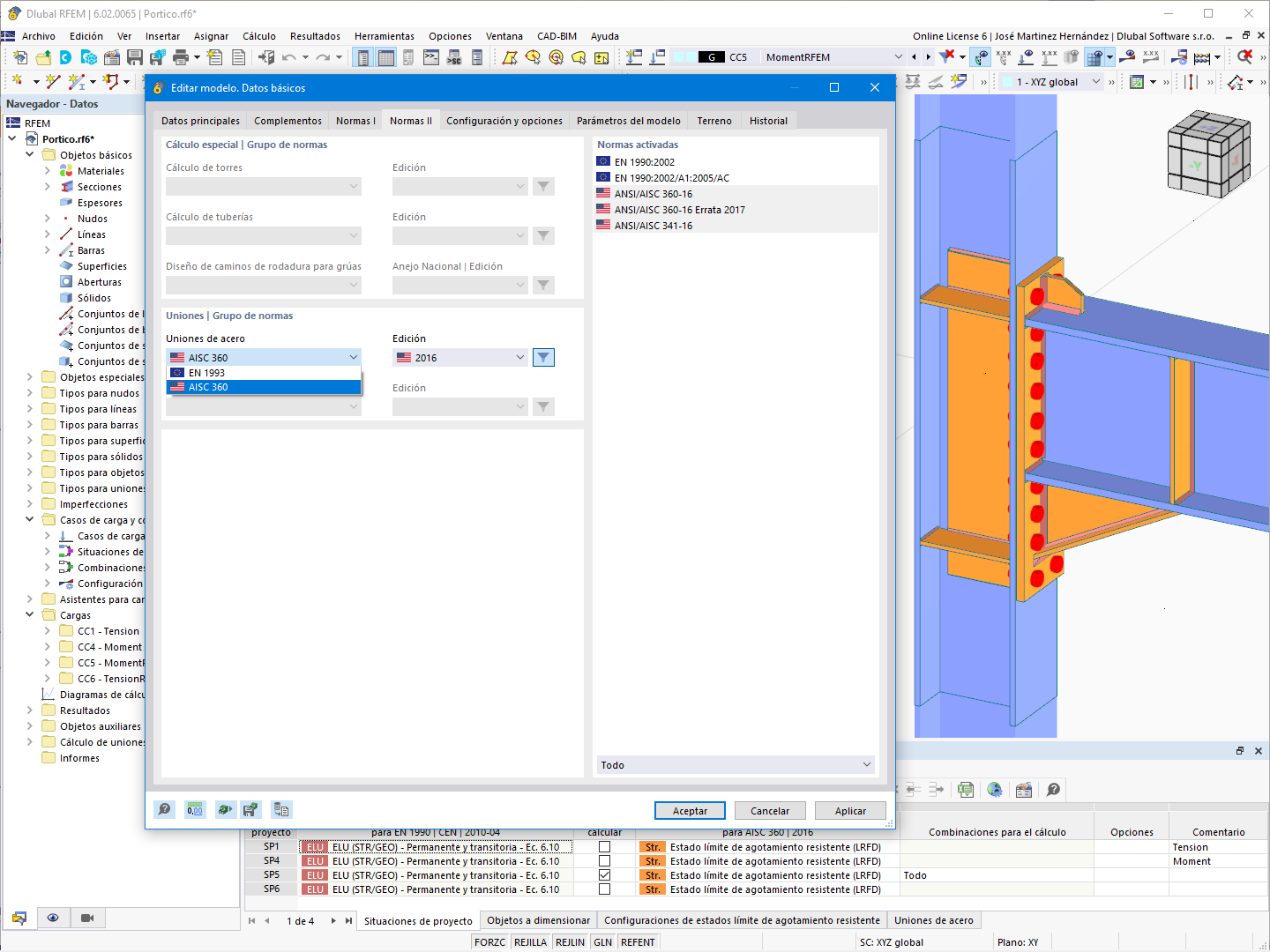Open the Edición 2016 dropdown
The image size is (1270, 952).
(460, 357)
